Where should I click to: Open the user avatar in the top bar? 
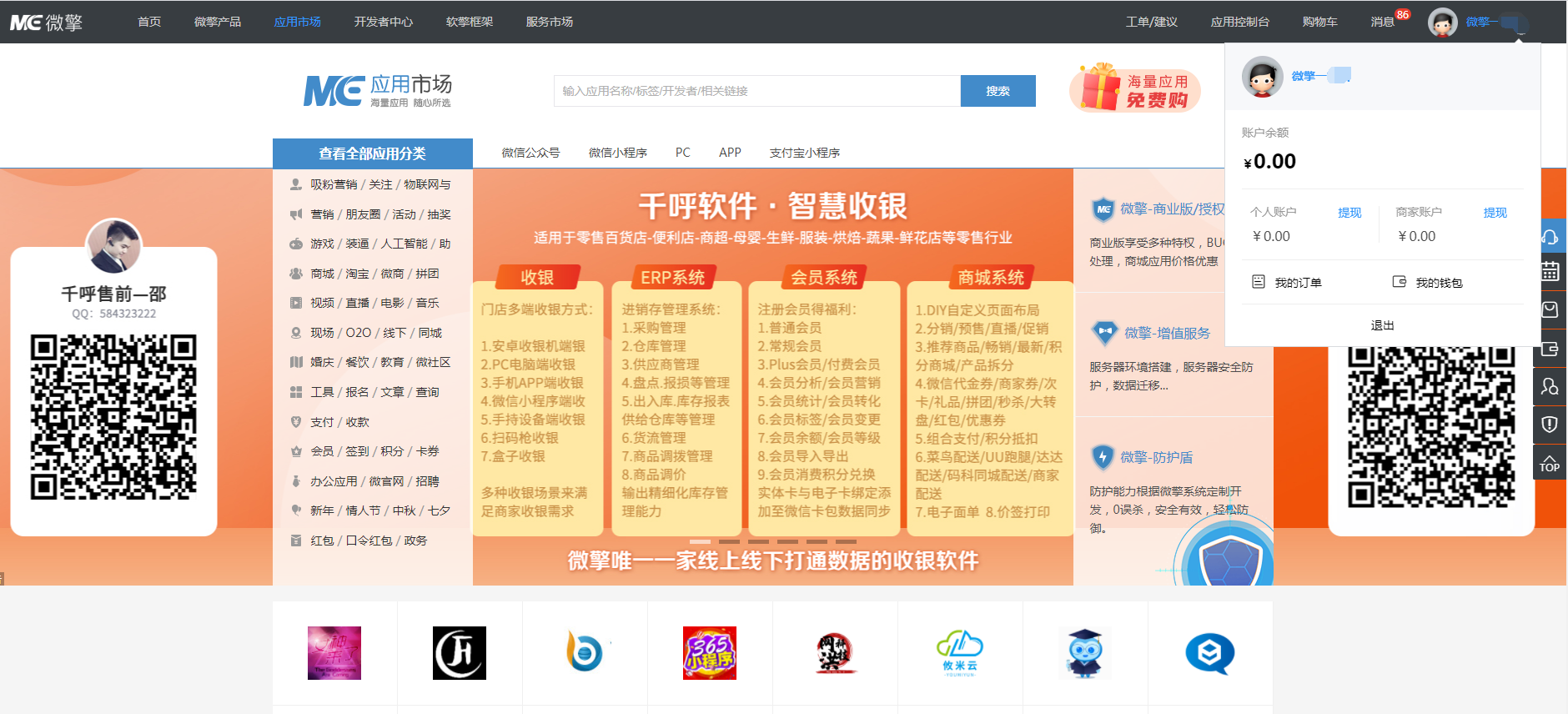1442,23
